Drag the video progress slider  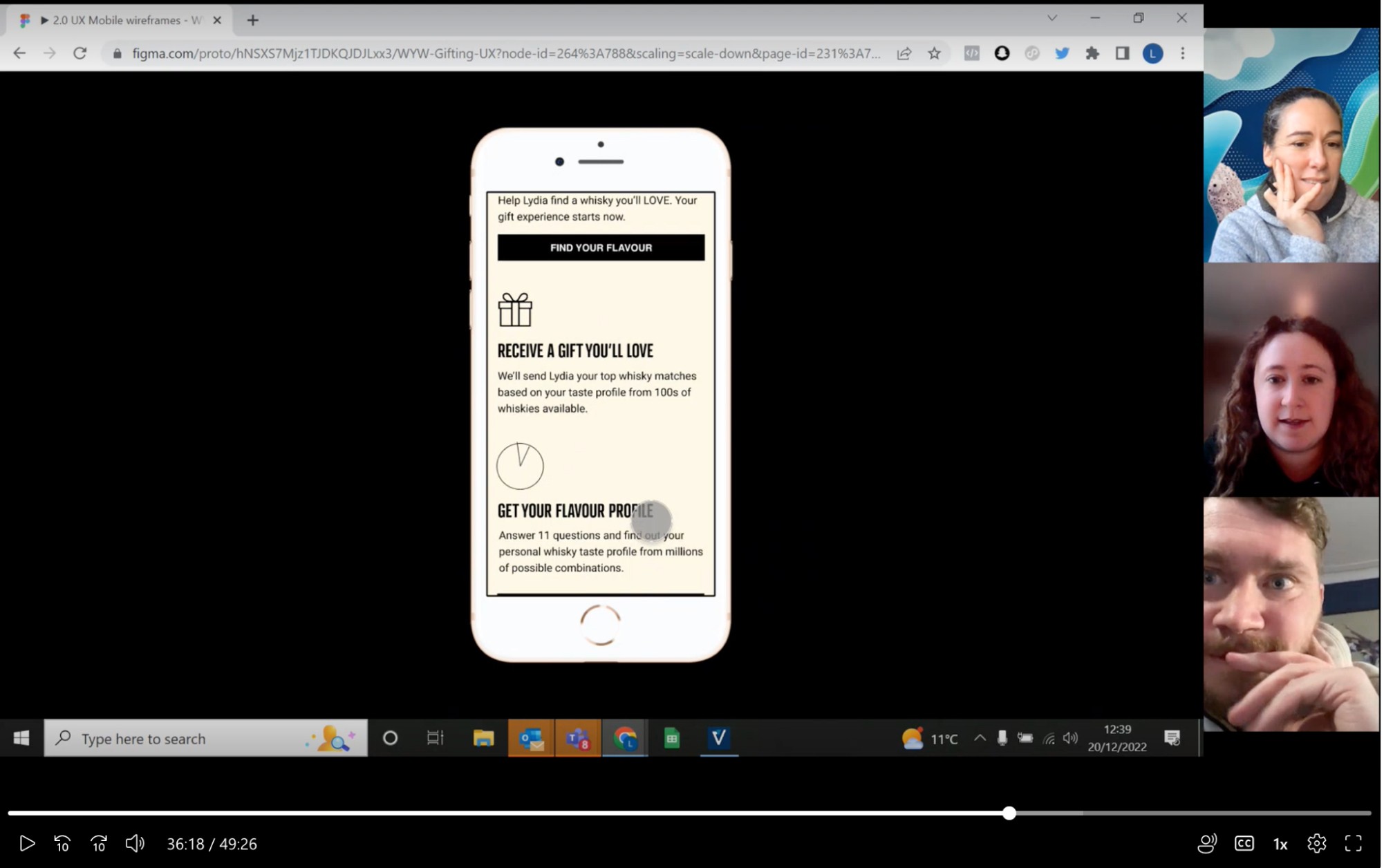coord(1009,813)
